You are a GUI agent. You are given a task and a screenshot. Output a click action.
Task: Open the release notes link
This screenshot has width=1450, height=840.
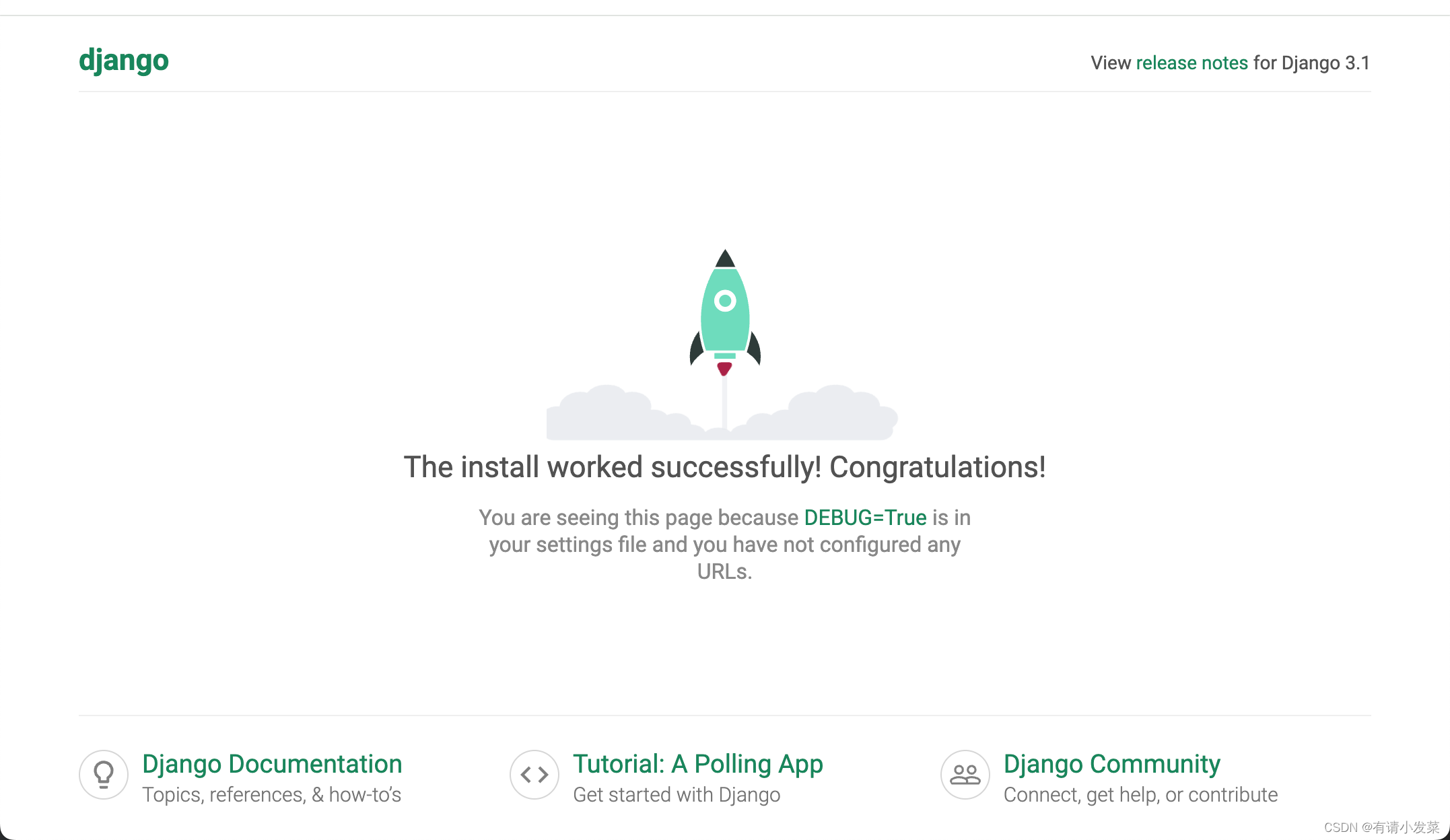tap(1192, 63)
